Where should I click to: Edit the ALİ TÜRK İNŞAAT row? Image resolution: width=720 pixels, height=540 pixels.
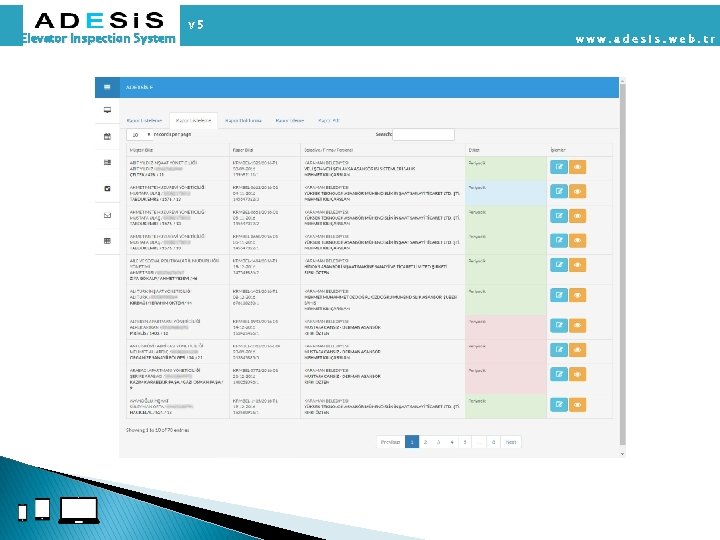click(559, 295)
